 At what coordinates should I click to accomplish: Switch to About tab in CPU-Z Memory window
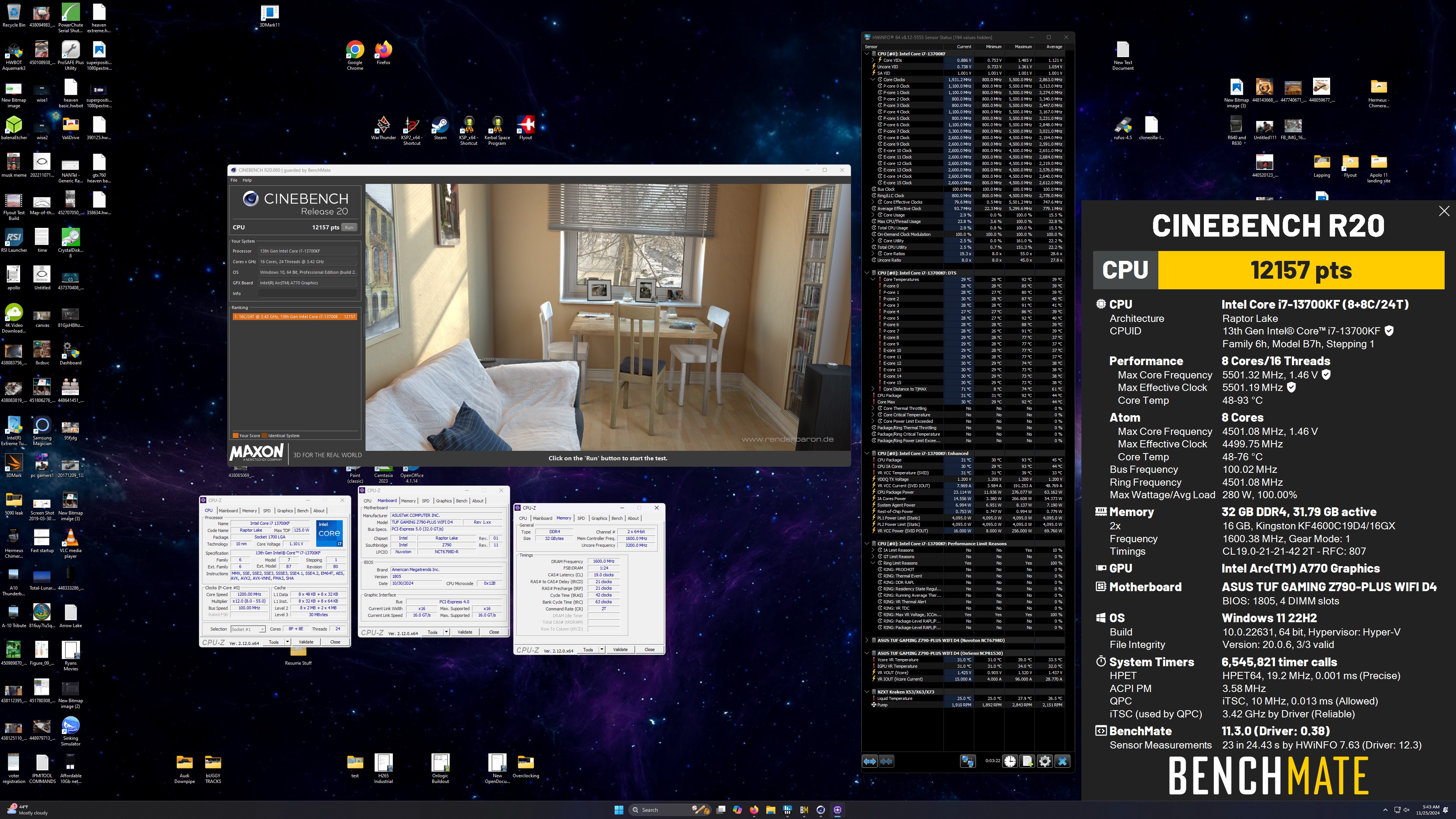point(633,518)
